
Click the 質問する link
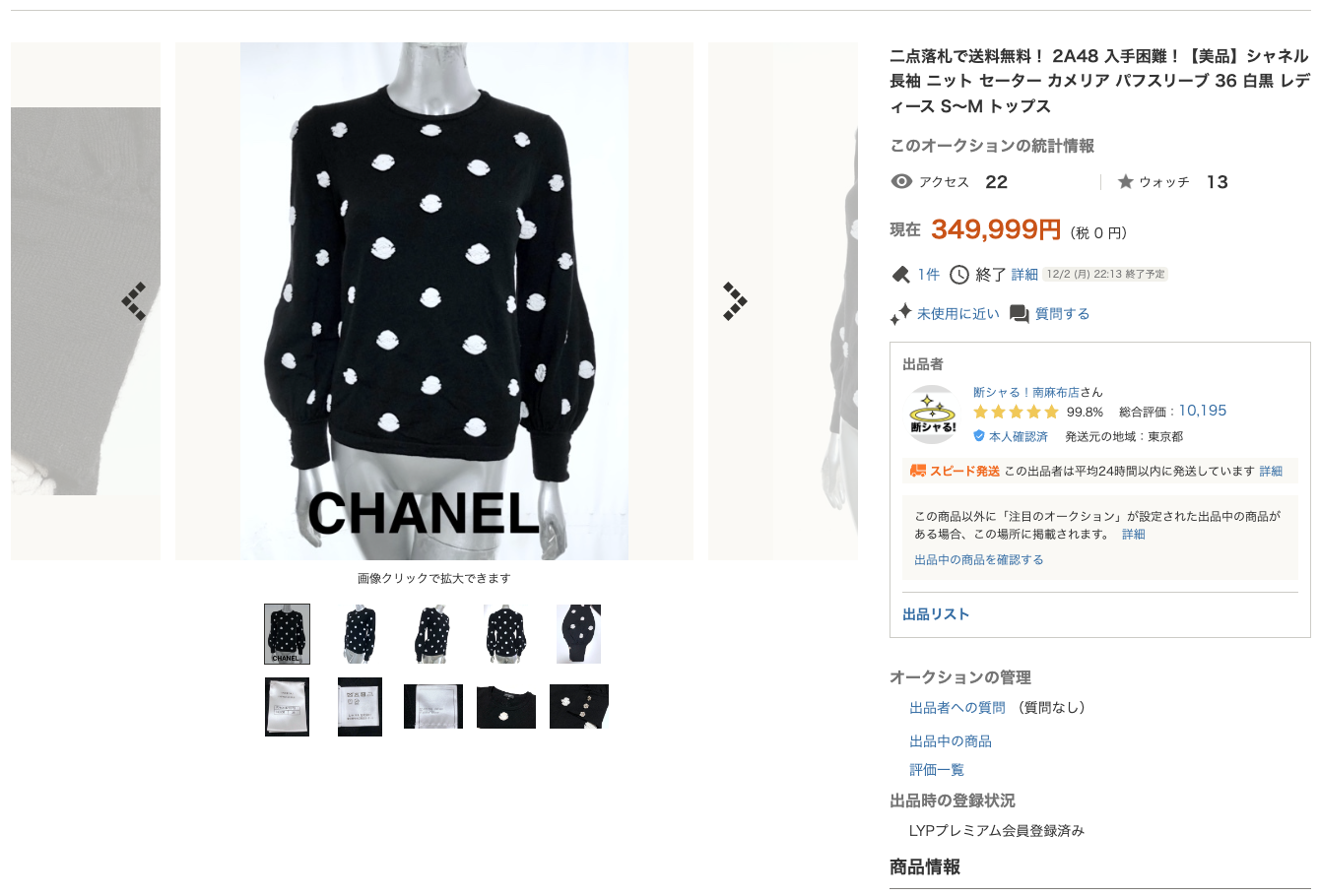1062,314
